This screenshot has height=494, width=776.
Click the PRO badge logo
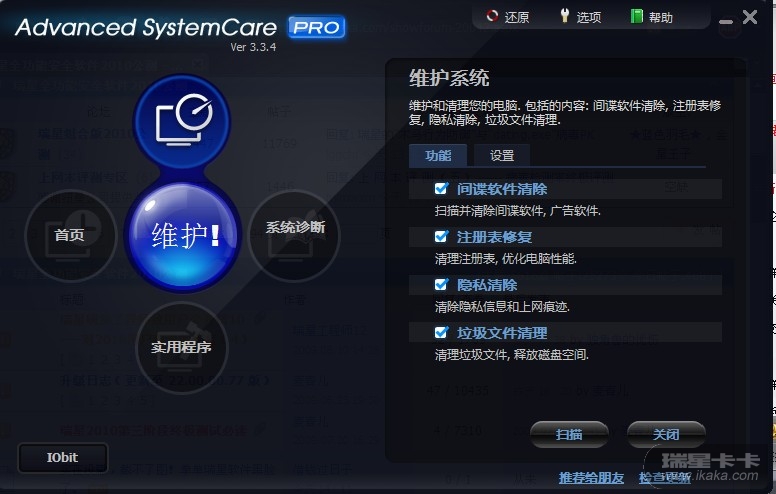(x=317, y=27)
